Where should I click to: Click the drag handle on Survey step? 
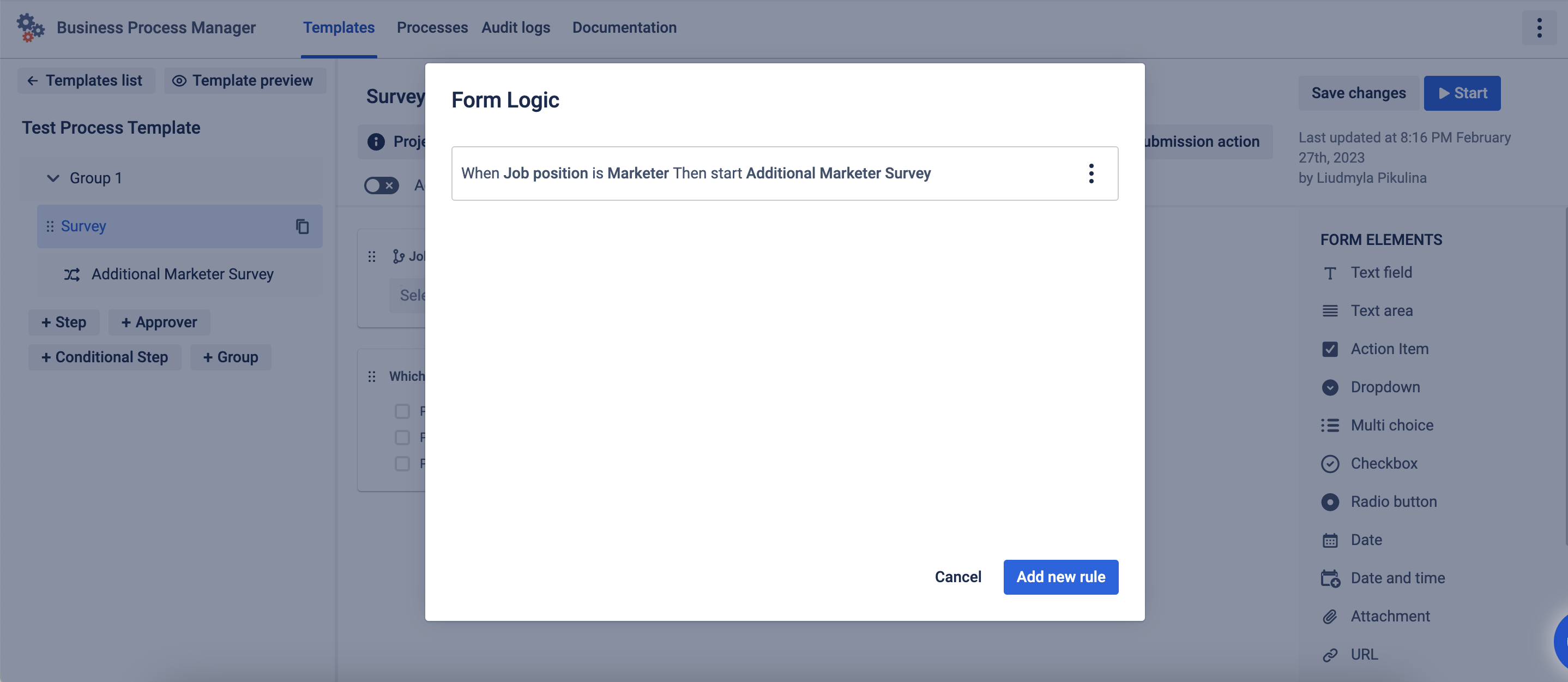click(50, 226)
